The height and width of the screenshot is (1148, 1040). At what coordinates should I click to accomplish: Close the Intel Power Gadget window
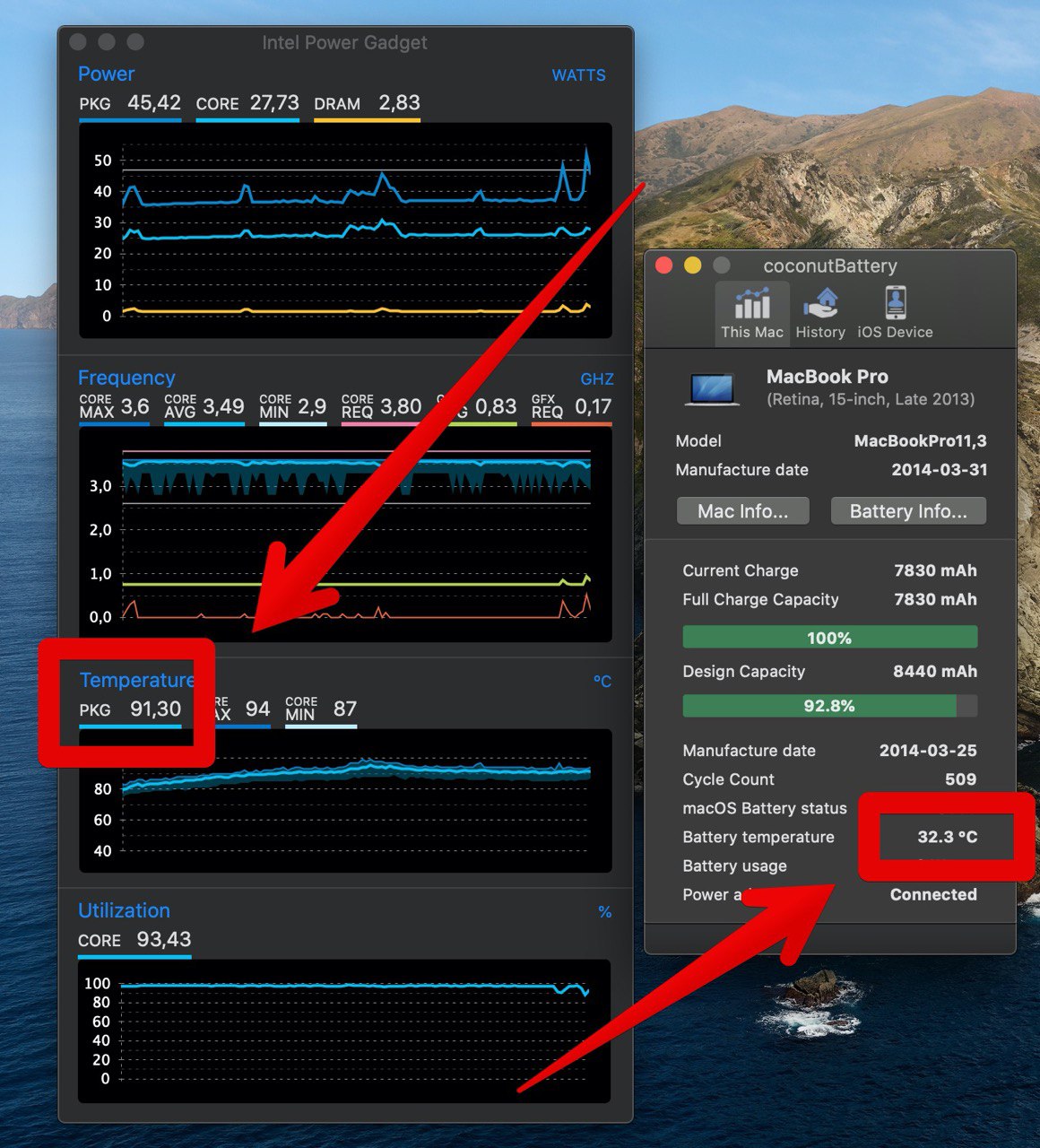[78, 42]
